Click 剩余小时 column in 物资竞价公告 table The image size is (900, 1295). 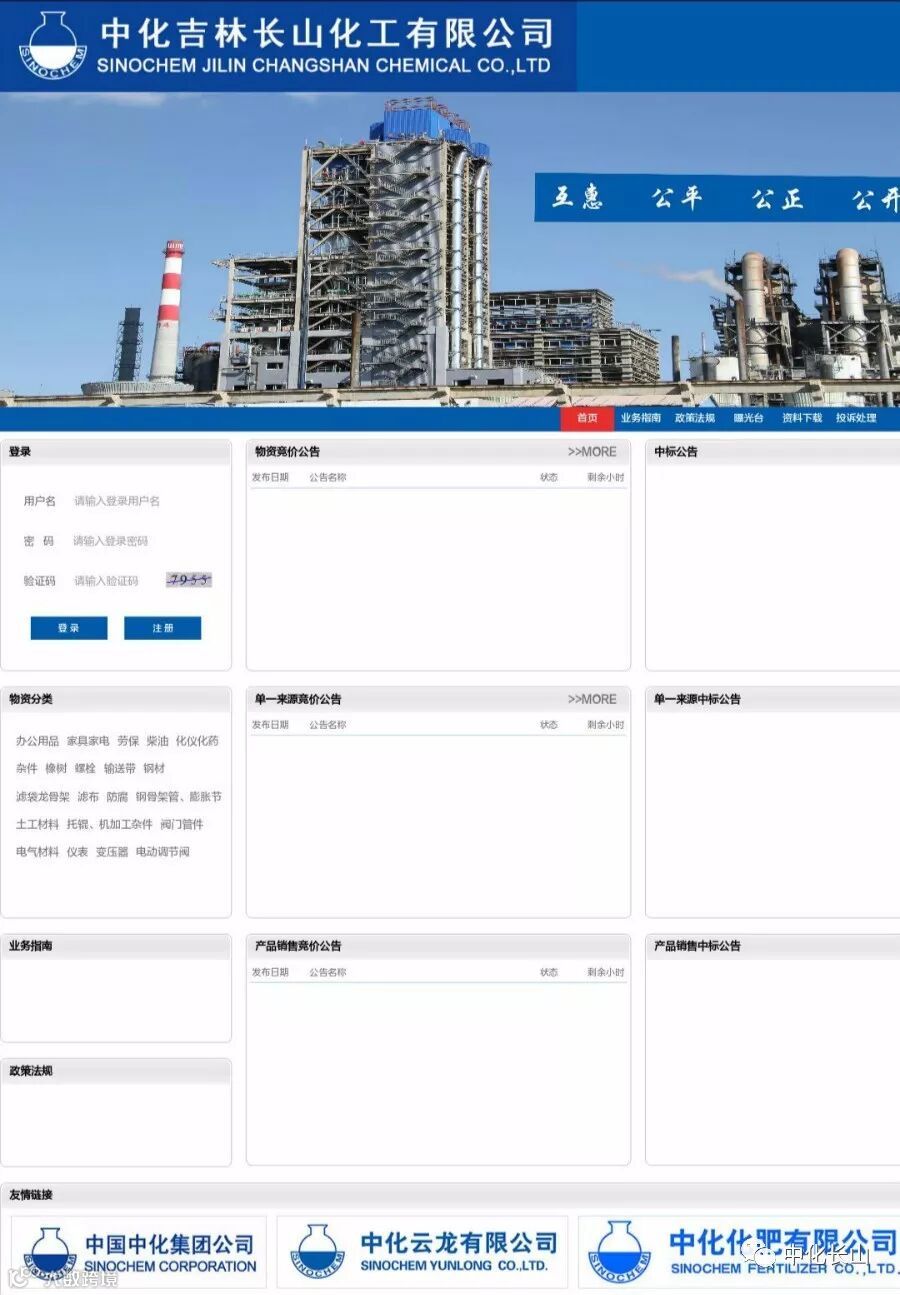click(606, 477)
